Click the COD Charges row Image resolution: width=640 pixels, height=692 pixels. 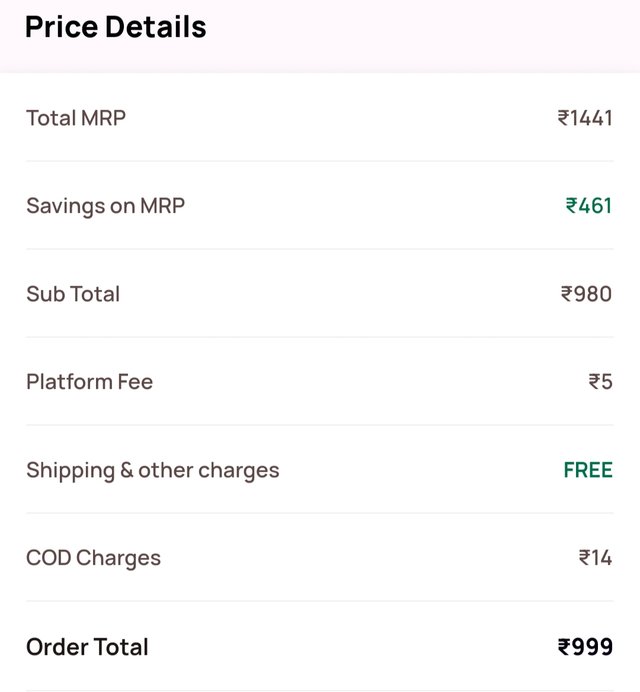pyautogui.click(x=320, y=558)
